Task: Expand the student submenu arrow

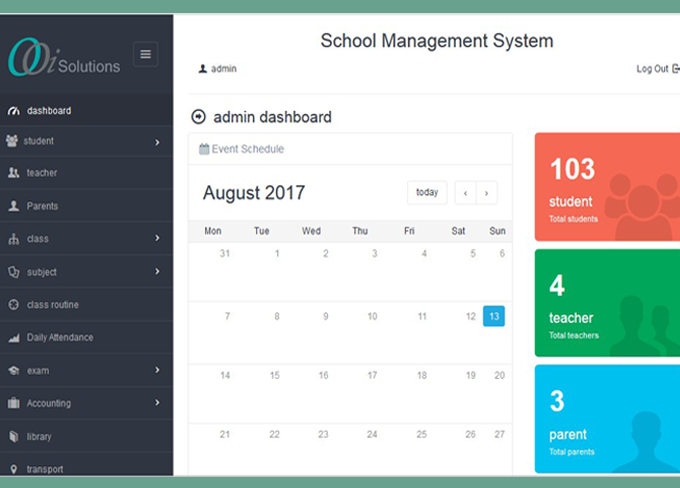Action: tap(157, 142)
